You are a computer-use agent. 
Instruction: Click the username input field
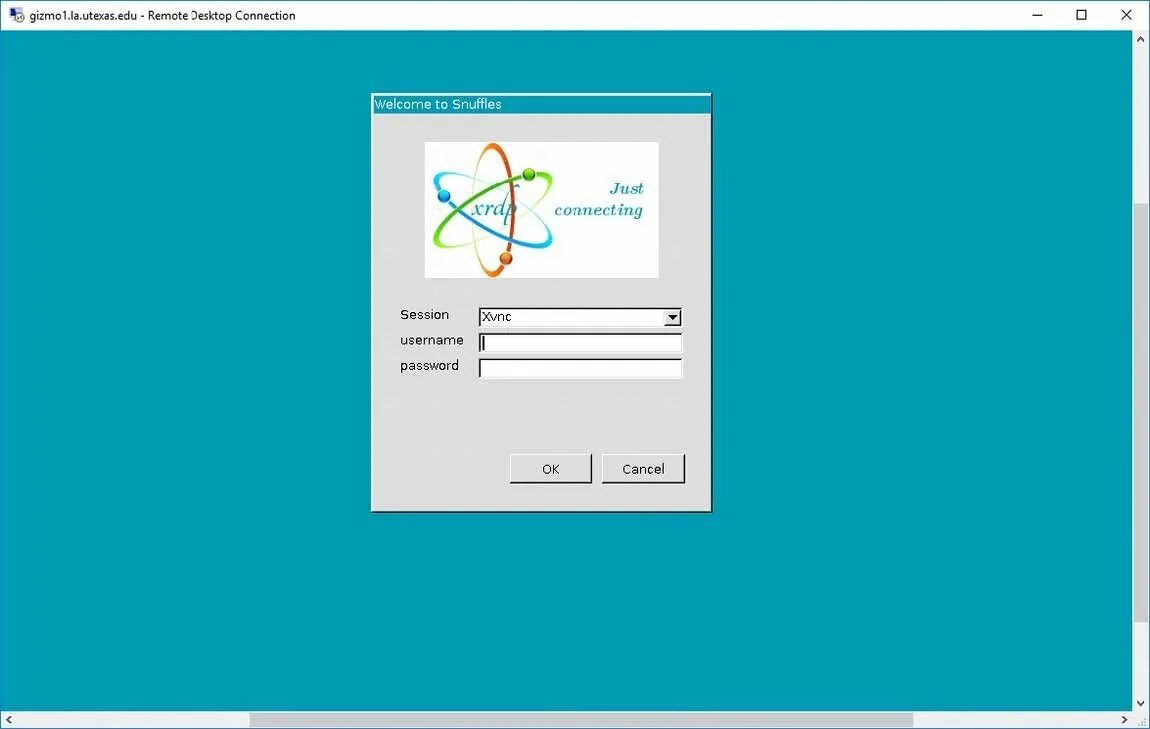pos(579,342)
